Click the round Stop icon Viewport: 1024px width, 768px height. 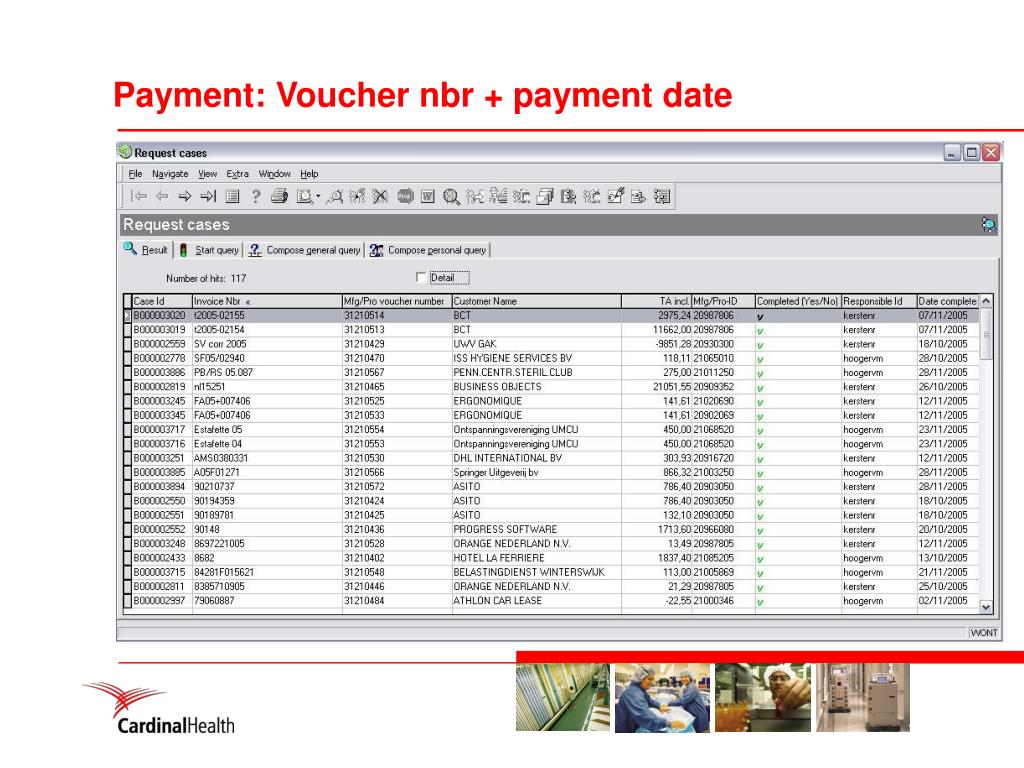[x=405, y=196]
